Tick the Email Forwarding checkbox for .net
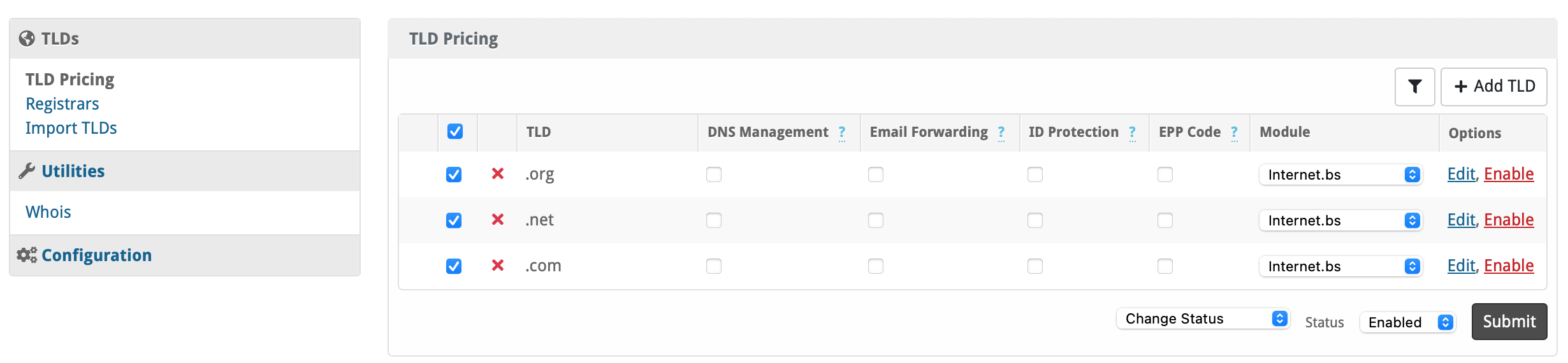The width and height of the screenshot is (1568, 363). 876,220
